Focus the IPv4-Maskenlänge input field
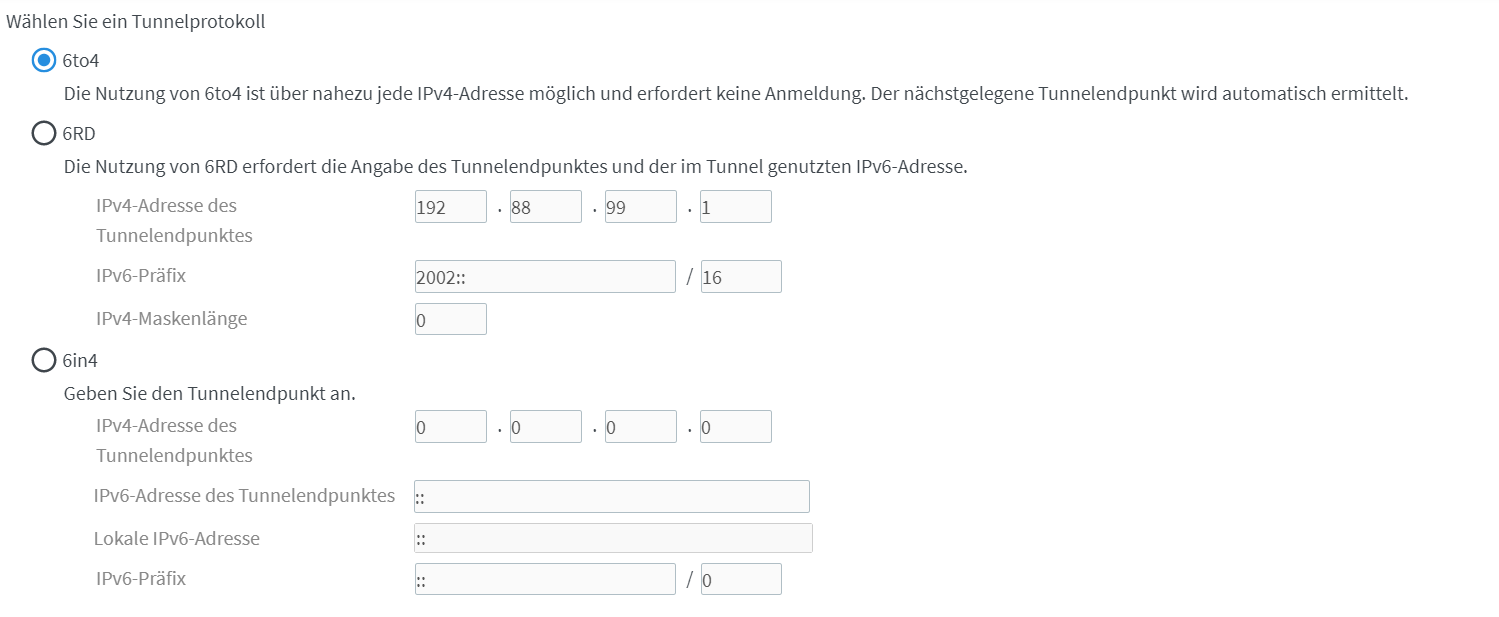The image size is (1499, 617). (x=450, y=319)
